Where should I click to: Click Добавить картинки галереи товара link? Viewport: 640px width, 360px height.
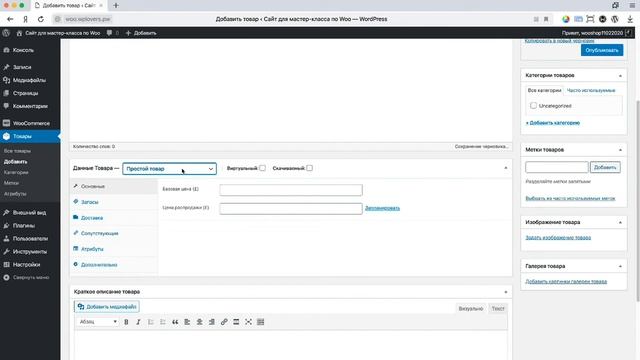(x=566, y=282)
